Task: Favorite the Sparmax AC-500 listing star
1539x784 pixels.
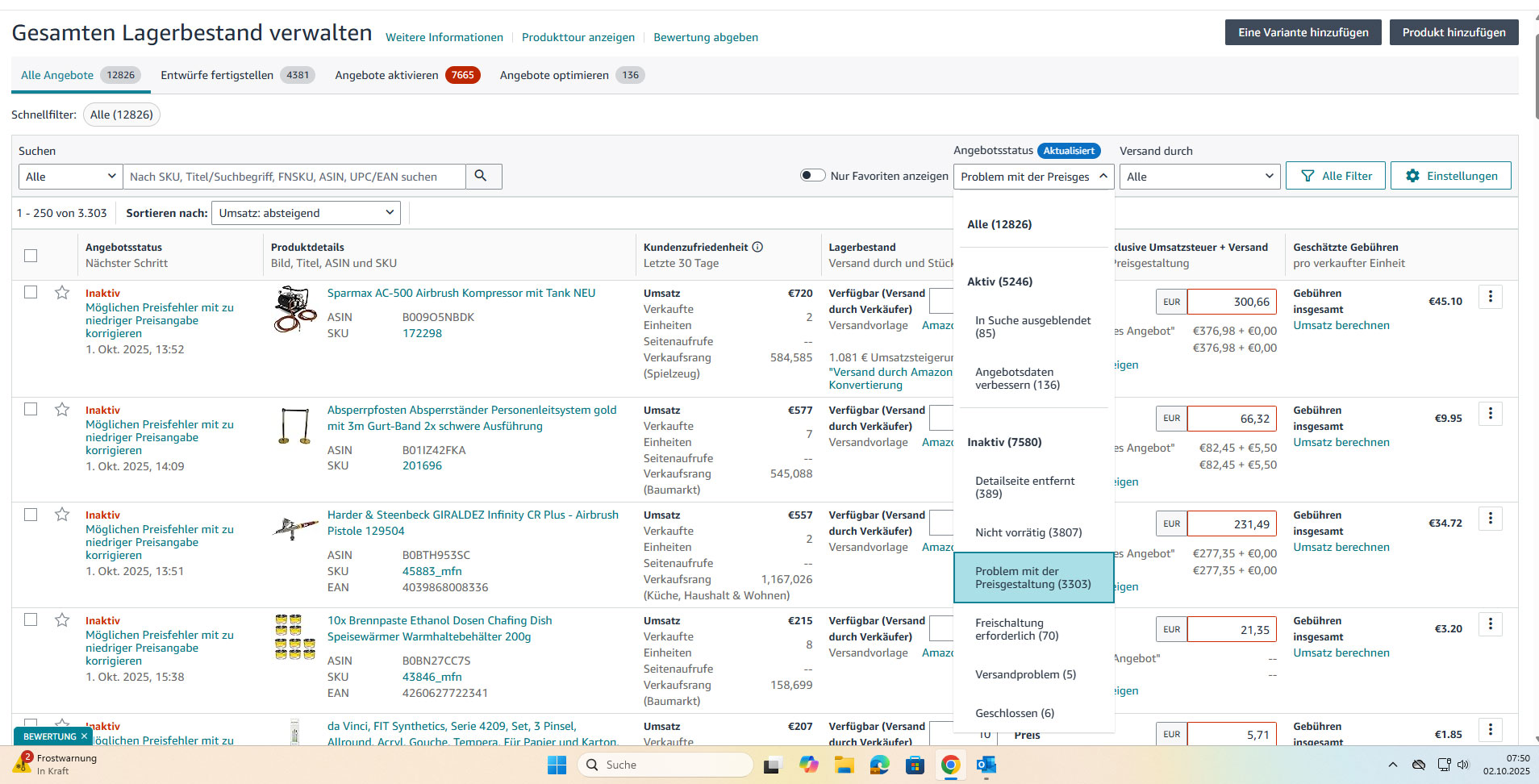Action: pos(62,293)
